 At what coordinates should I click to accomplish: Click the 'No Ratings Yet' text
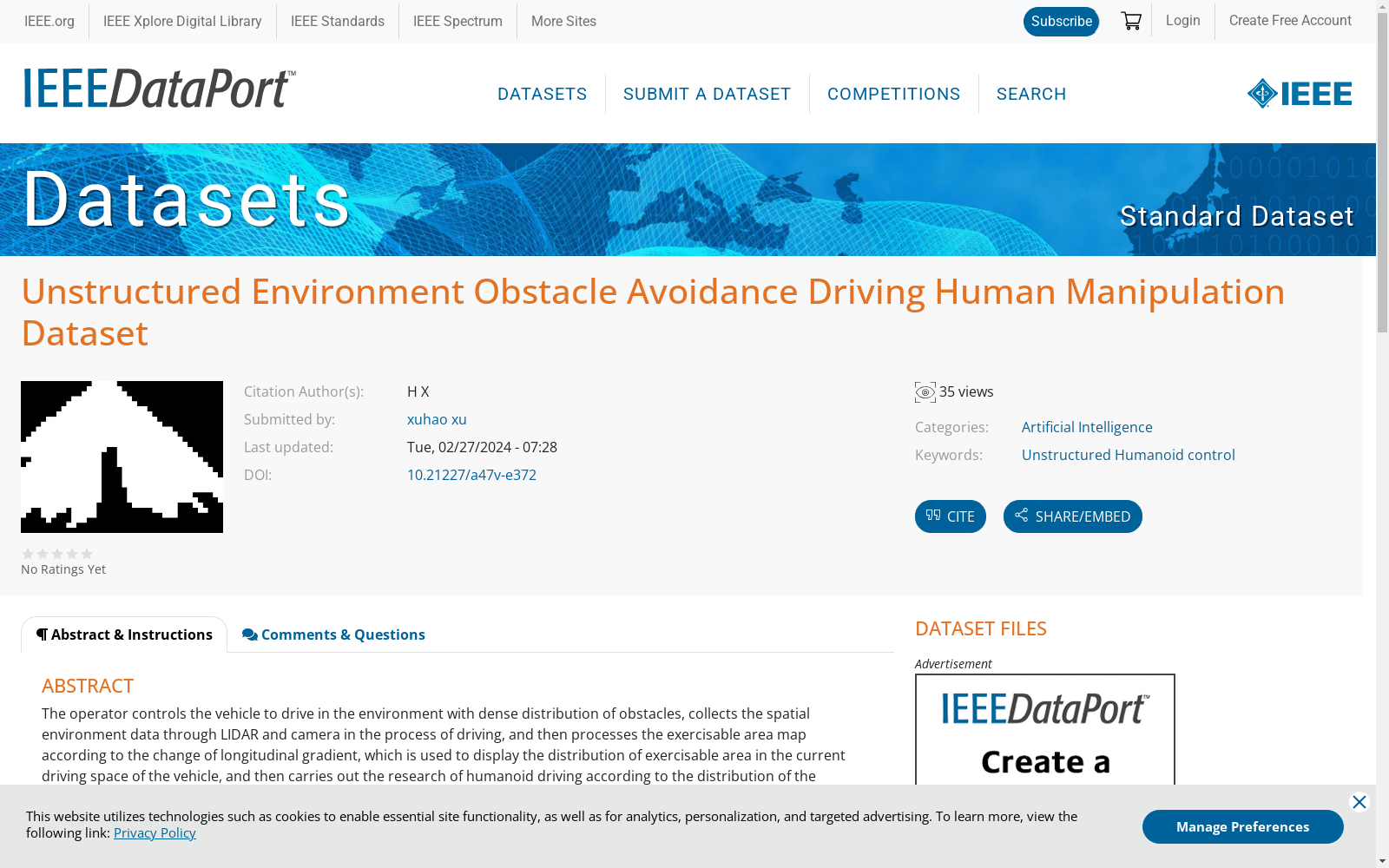point(63,569)
